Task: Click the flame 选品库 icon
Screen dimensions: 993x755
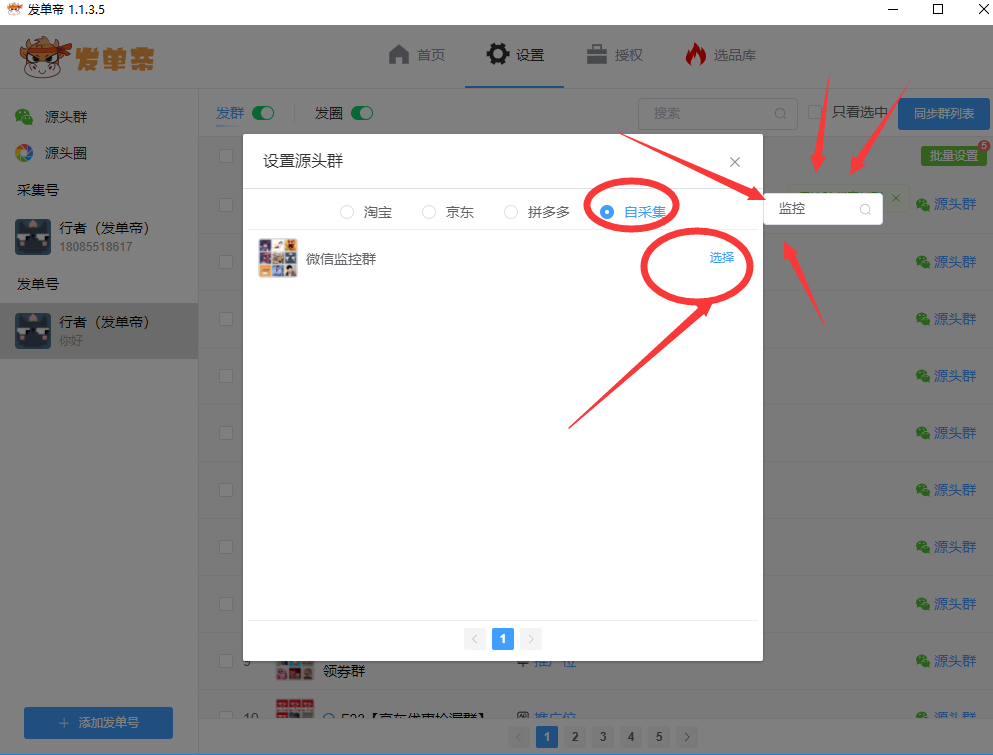Action: 695,54
